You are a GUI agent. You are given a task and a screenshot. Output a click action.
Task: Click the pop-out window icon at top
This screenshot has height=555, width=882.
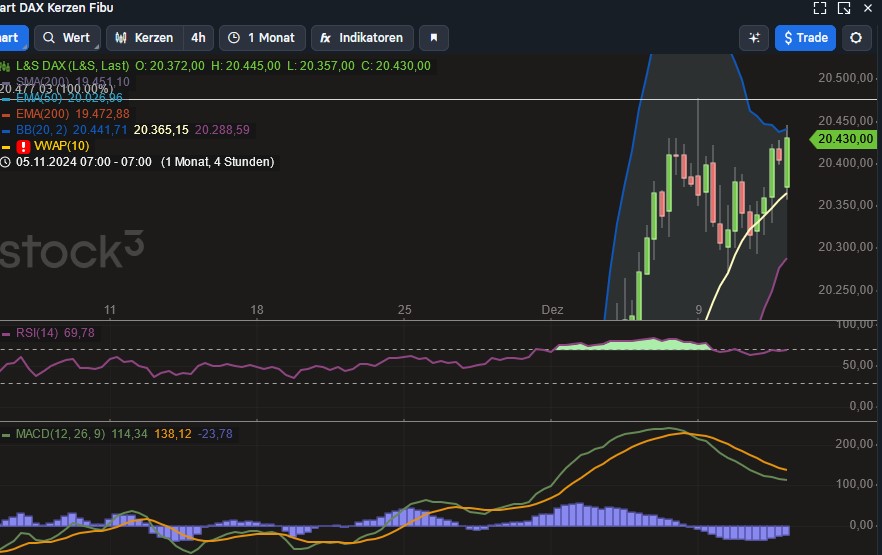845,8
